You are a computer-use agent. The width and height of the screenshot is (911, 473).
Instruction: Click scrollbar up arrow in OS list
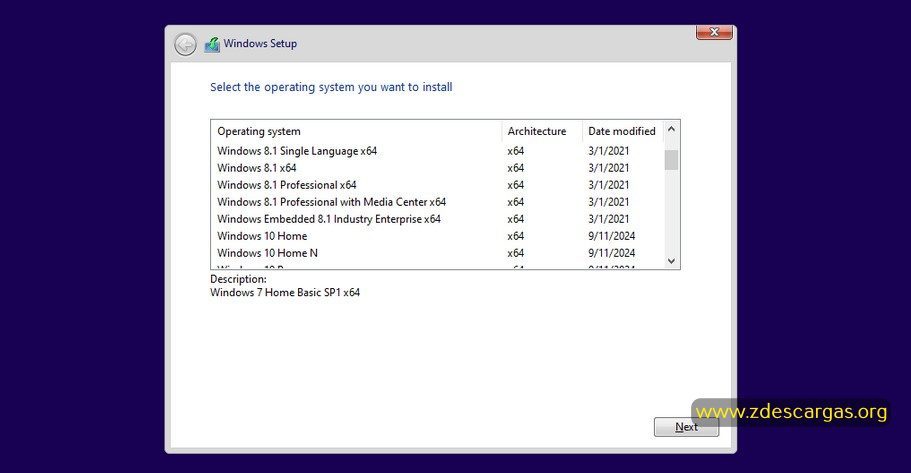[672, 129]
